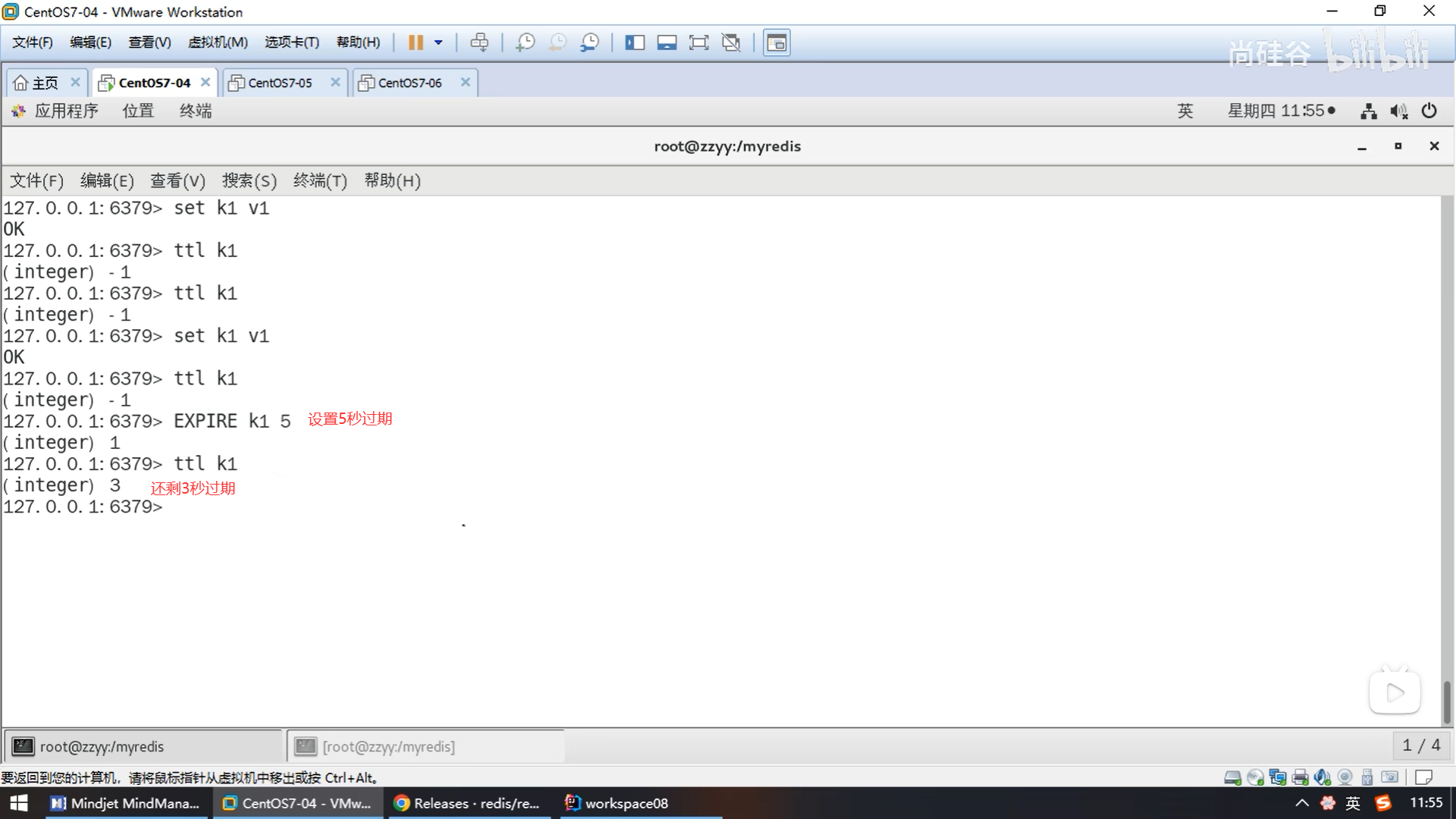The width and height of the screenshot is (1456, 819).
Task: Switch to the [root@zzyy:/myredis] taskbar window
Action: point(388,747)
